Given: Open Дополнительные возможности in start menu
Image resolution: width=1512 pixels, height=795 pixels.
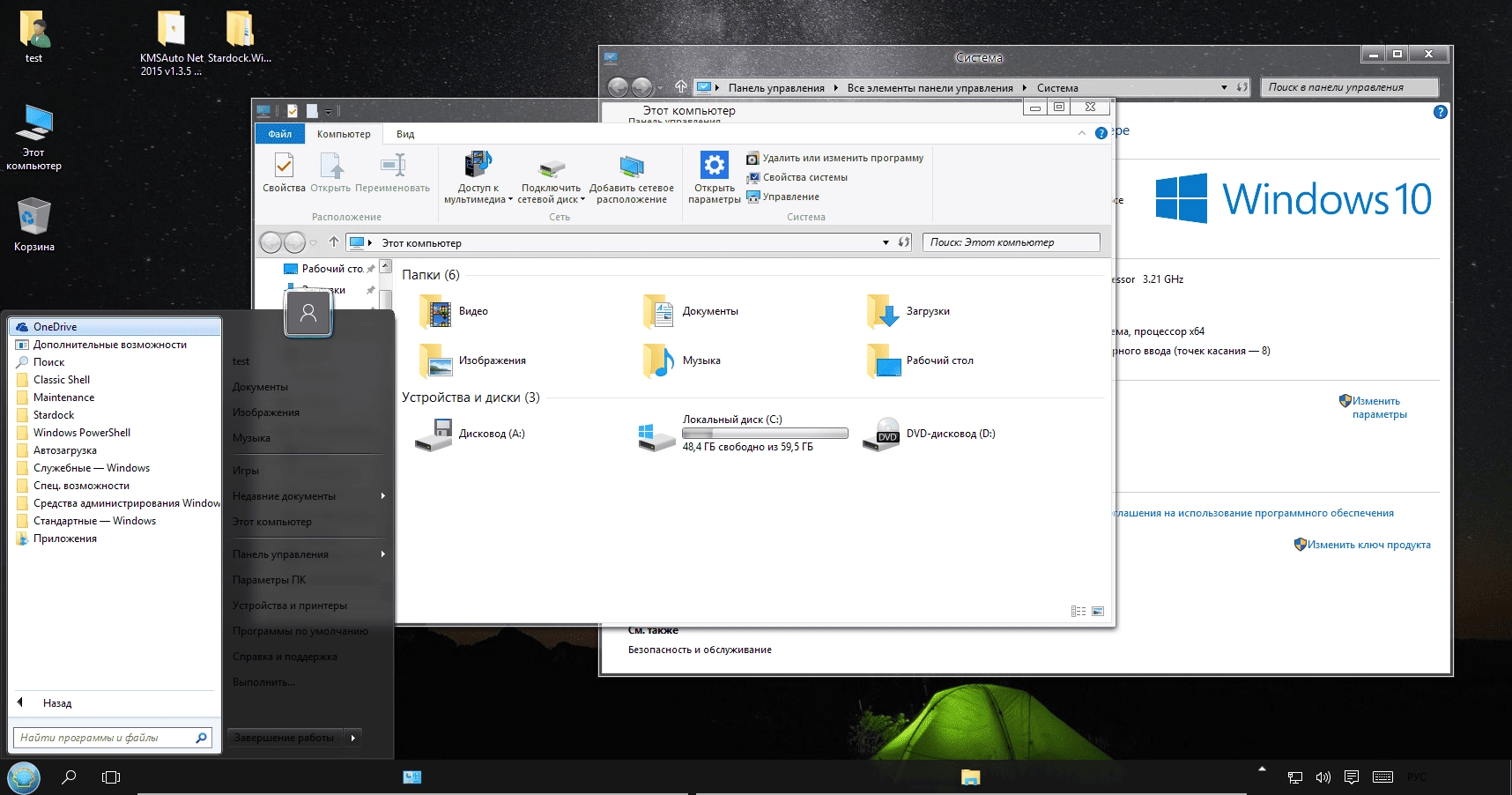Looking at the screenshot, I should coord(115,345).
